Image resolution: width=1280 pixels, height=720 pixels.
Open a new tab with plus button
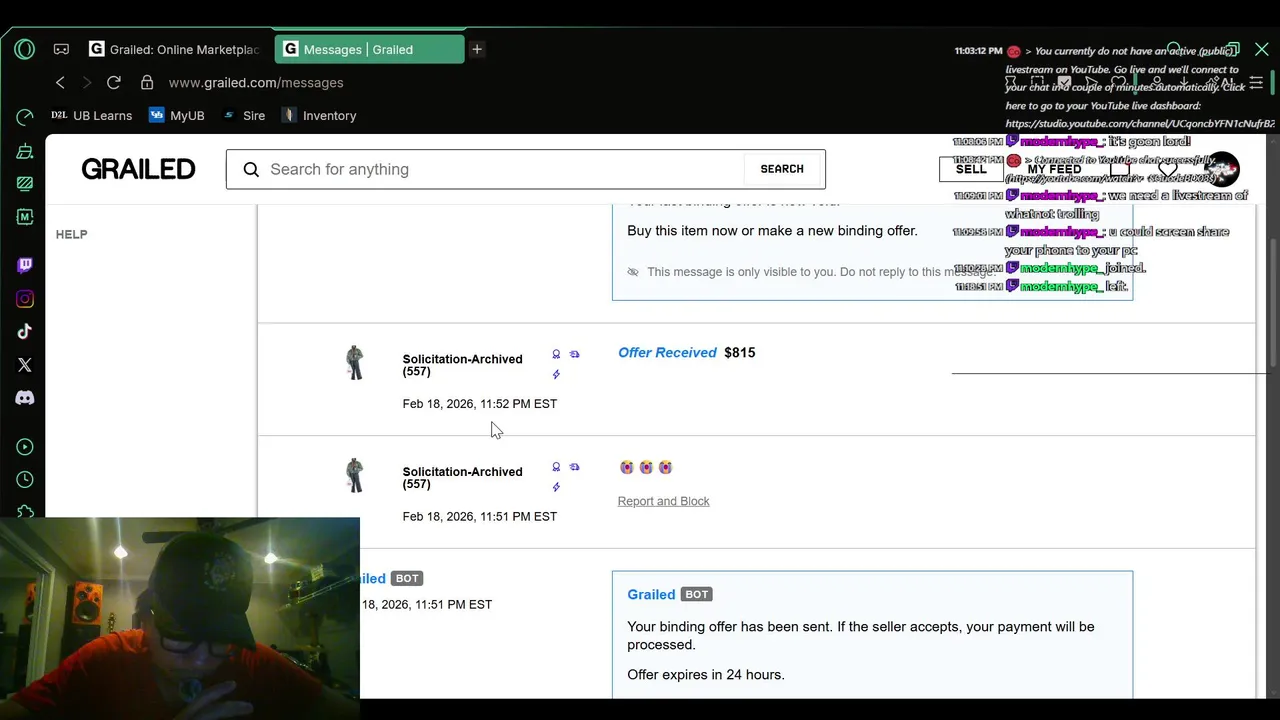coord(477,49)
